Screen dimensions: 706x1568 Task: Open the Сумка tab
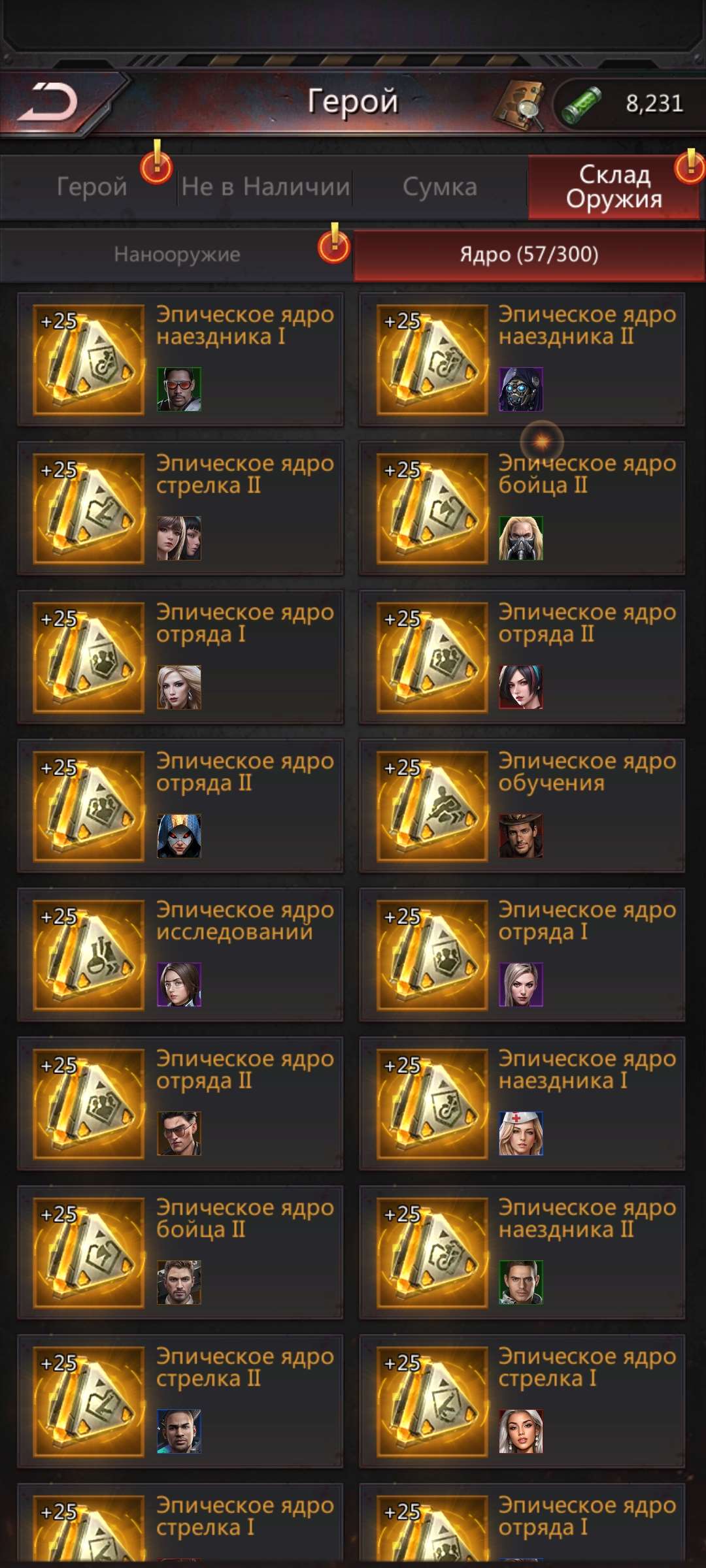pos(440,187)
